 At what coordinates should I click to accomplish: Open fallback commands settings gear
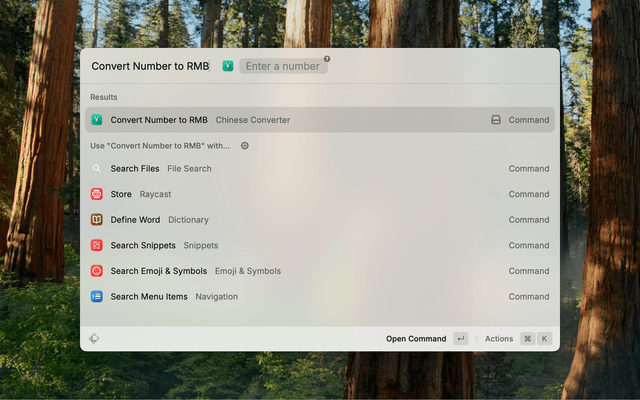click(x=244, y=146)
